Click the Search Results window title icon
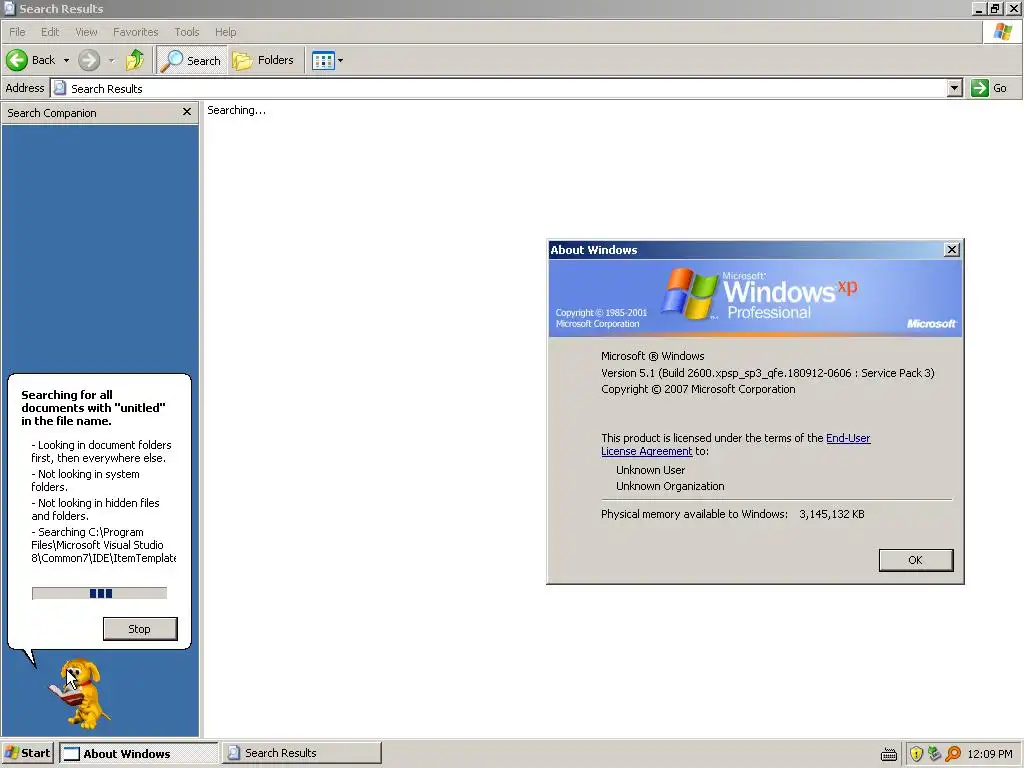 click(x=10, y=8)
